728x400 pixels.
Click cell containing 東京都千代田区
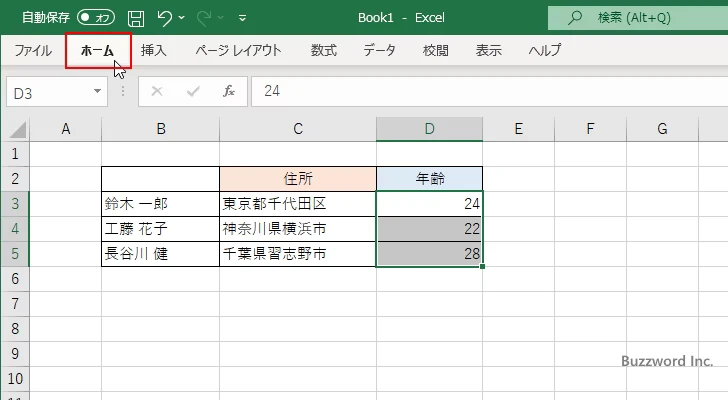coord(298,204)
